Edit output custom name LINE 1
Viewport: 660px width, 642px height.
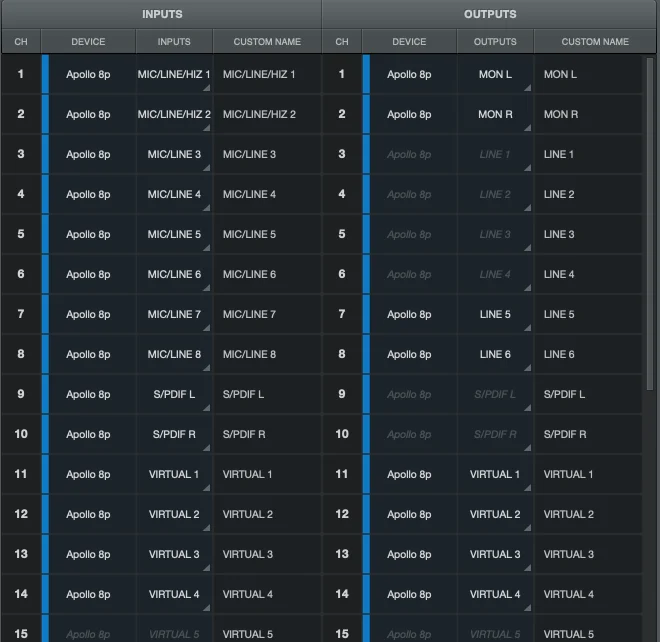(588, 154)
